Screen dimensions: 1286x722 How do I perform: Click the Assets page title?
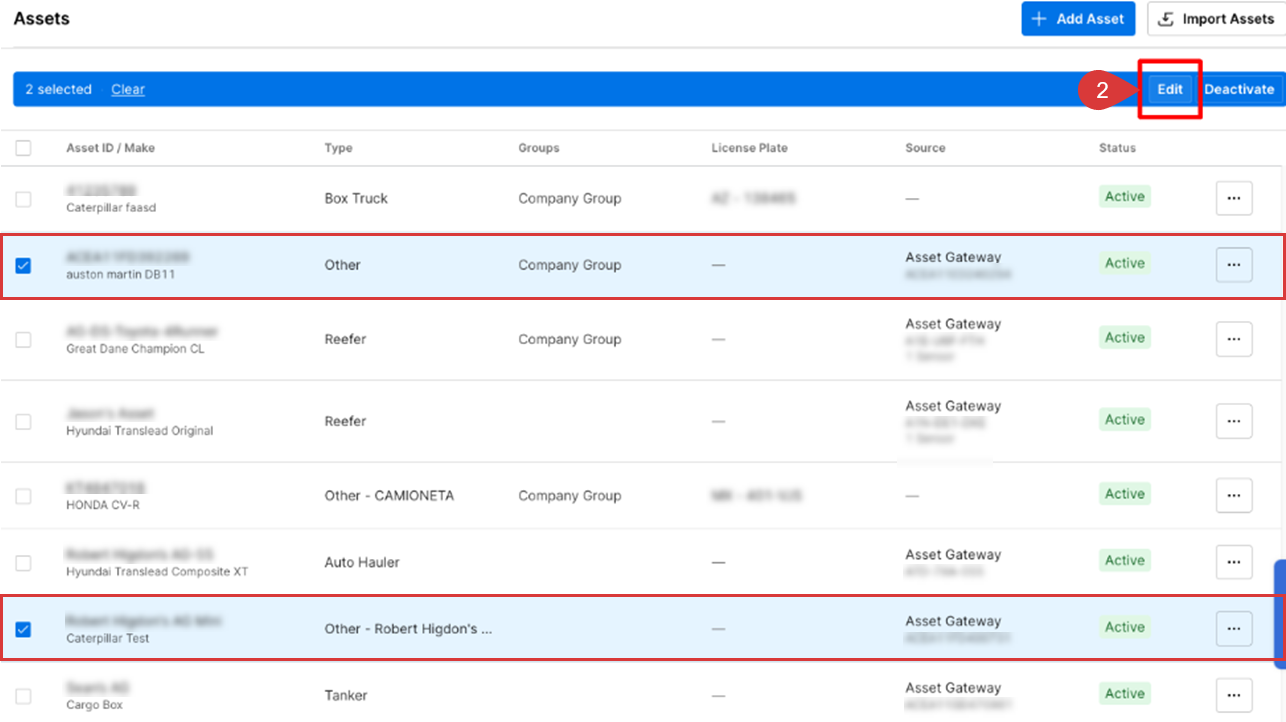tap(41, 18)
